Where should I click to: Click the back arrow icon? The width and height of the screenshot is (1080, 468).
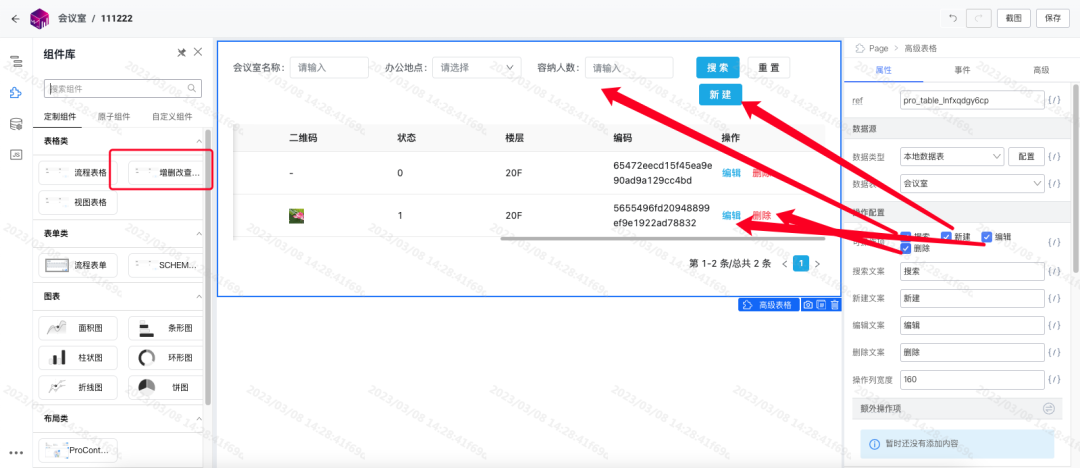[x=15, y=19]
